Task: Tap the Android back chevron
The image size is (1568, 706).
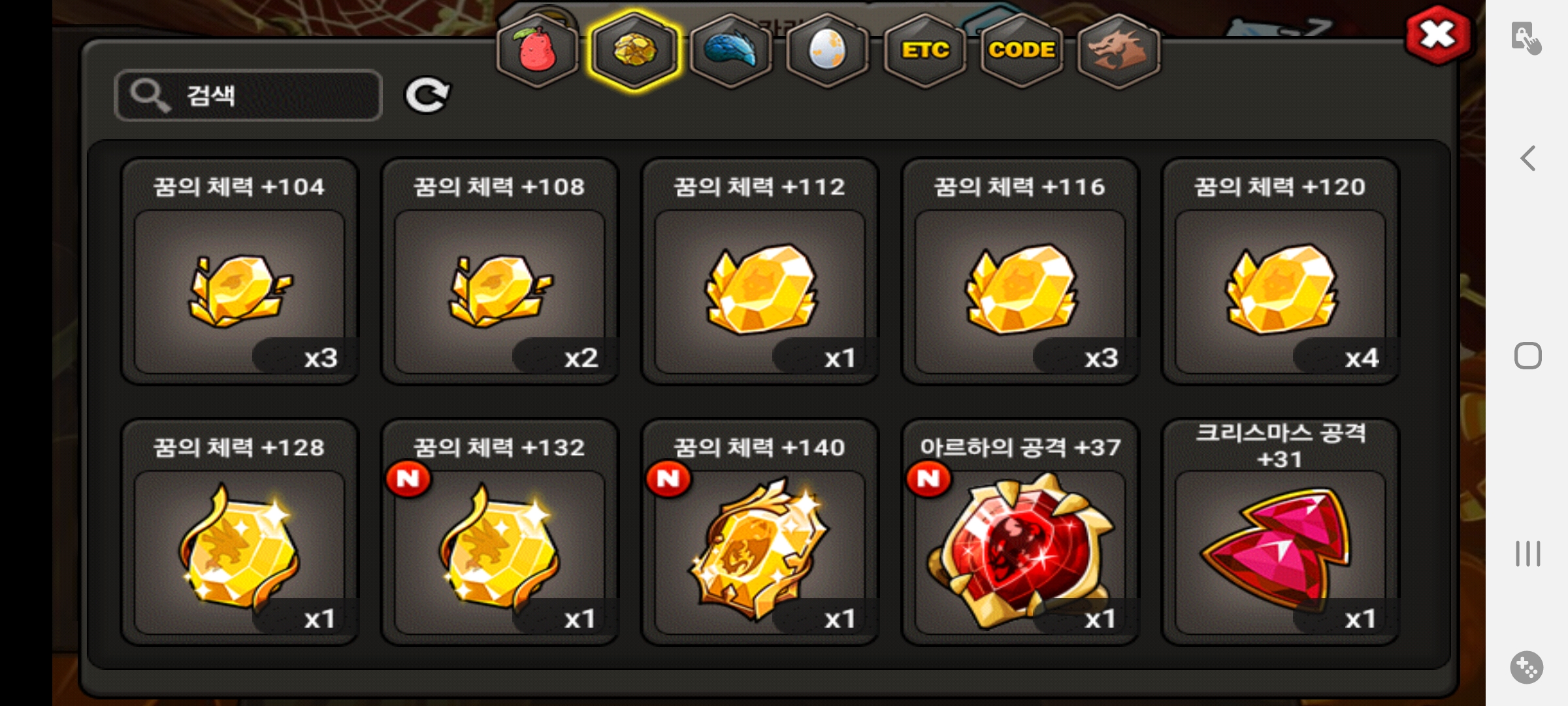Action: [1527, 158]
